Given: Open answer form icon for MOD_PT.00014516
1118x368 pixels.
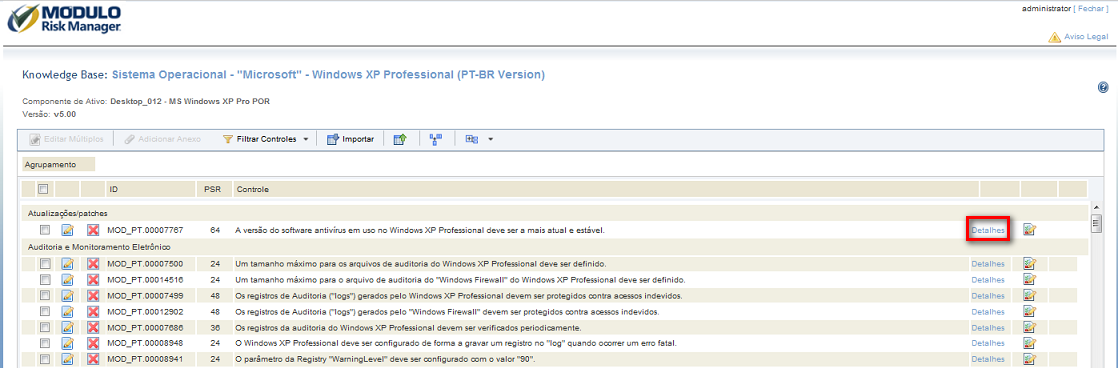Looking at the screenshot, I should 1029,280.
